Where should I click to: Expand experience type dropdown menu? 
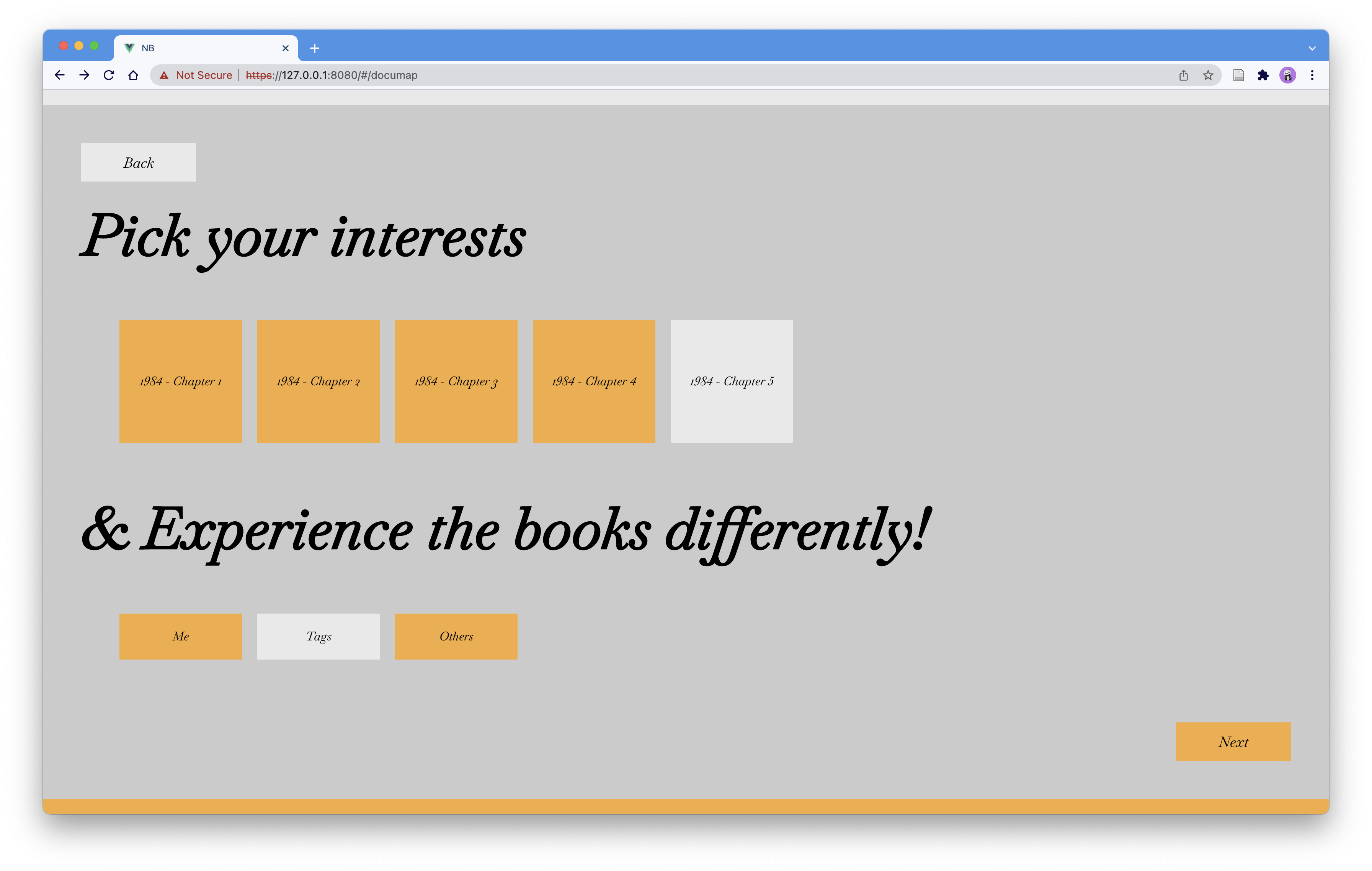pyautogui.click(x=318, y=635)
